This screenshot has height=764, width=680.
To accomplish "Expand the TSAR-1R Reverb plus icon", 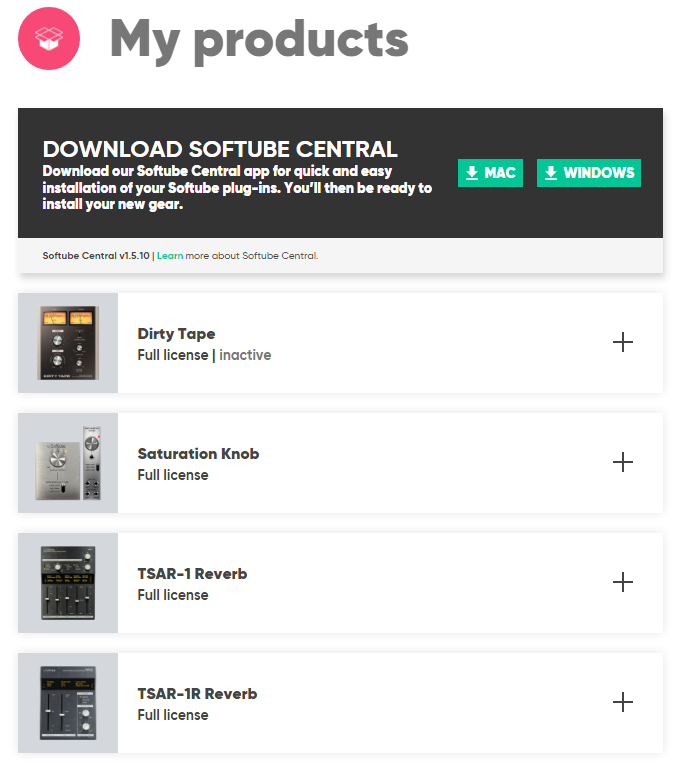I will pyautogui.click(x=622, y=702).
